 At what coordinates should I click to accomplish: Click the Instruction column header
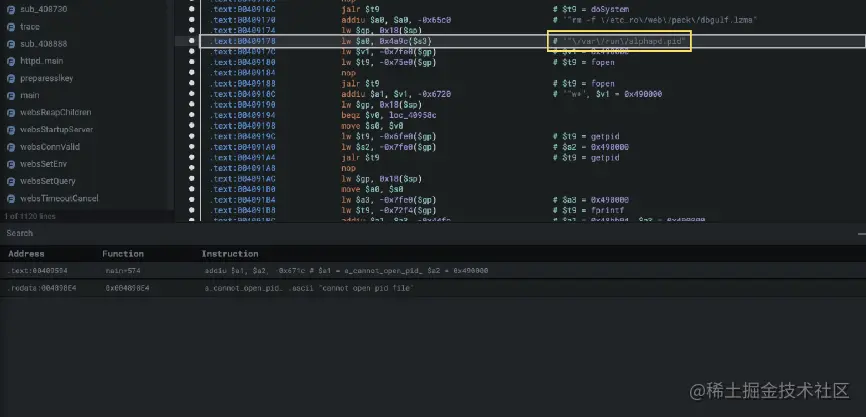click(x=230, y=254)
